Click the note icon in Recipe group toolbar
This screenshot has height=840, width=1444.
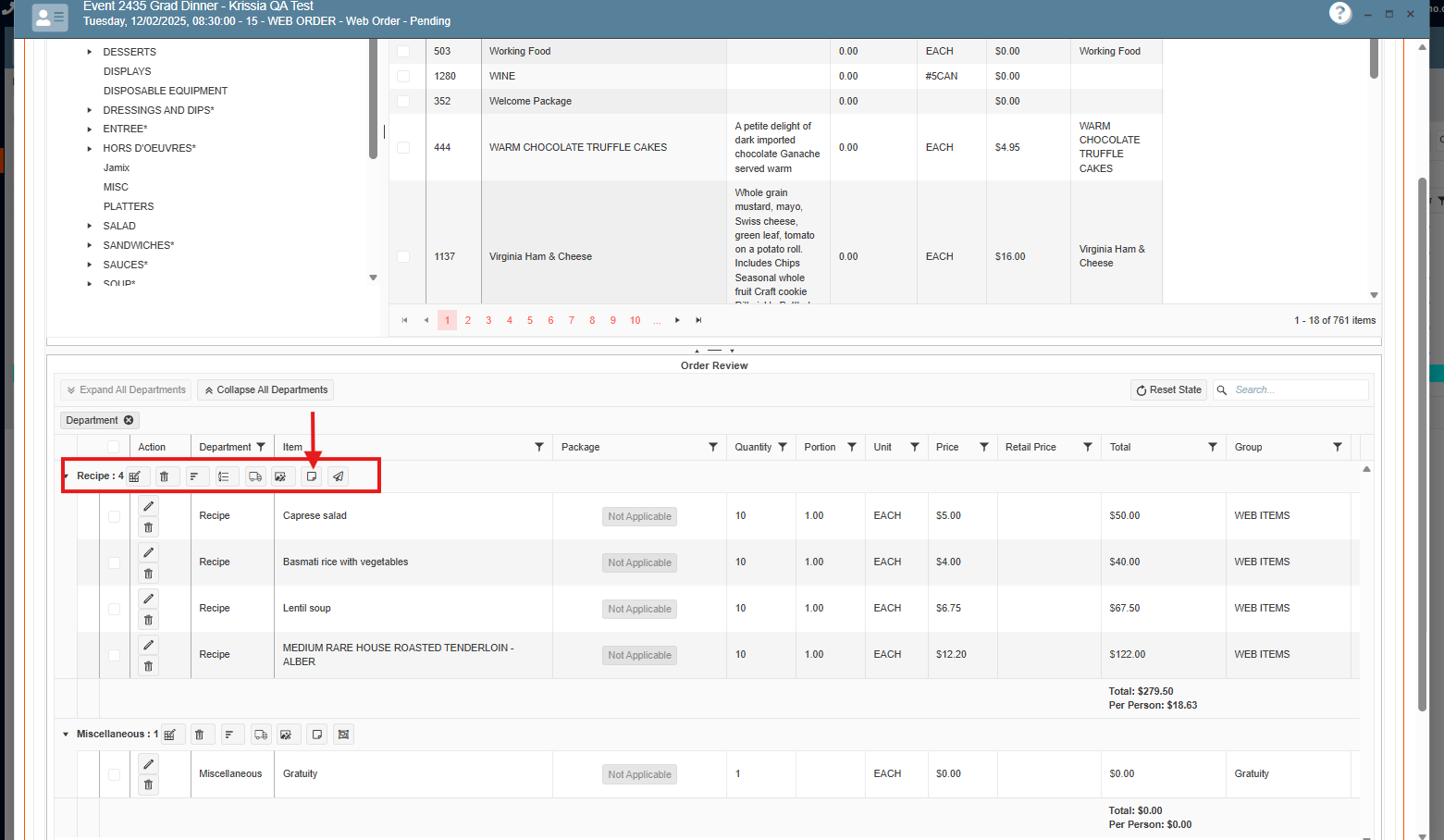click(x=312, y=476)
